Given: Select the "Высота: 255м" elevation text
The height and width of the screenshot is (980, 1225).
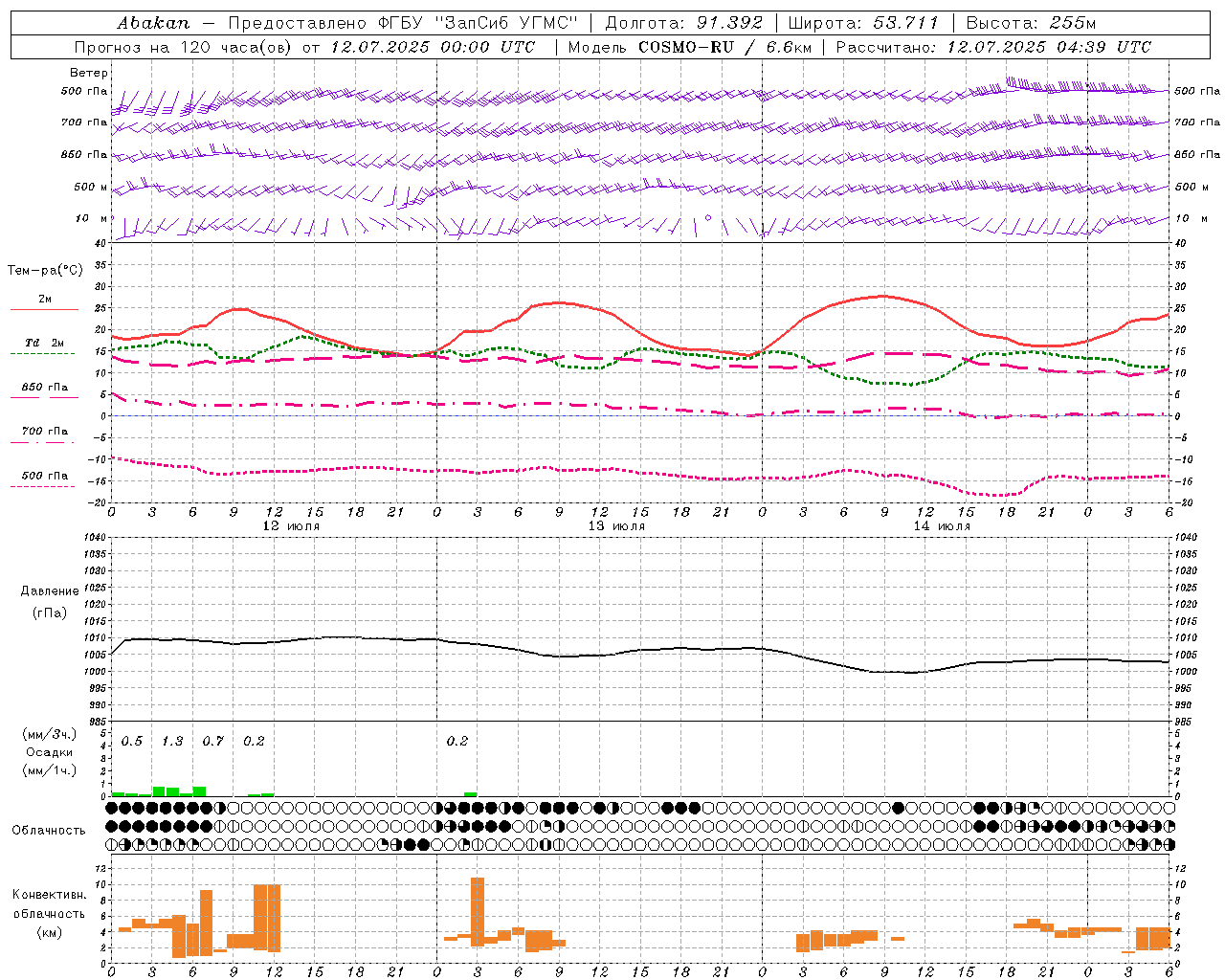Looking at the screenshot, I should [1031, 23].
